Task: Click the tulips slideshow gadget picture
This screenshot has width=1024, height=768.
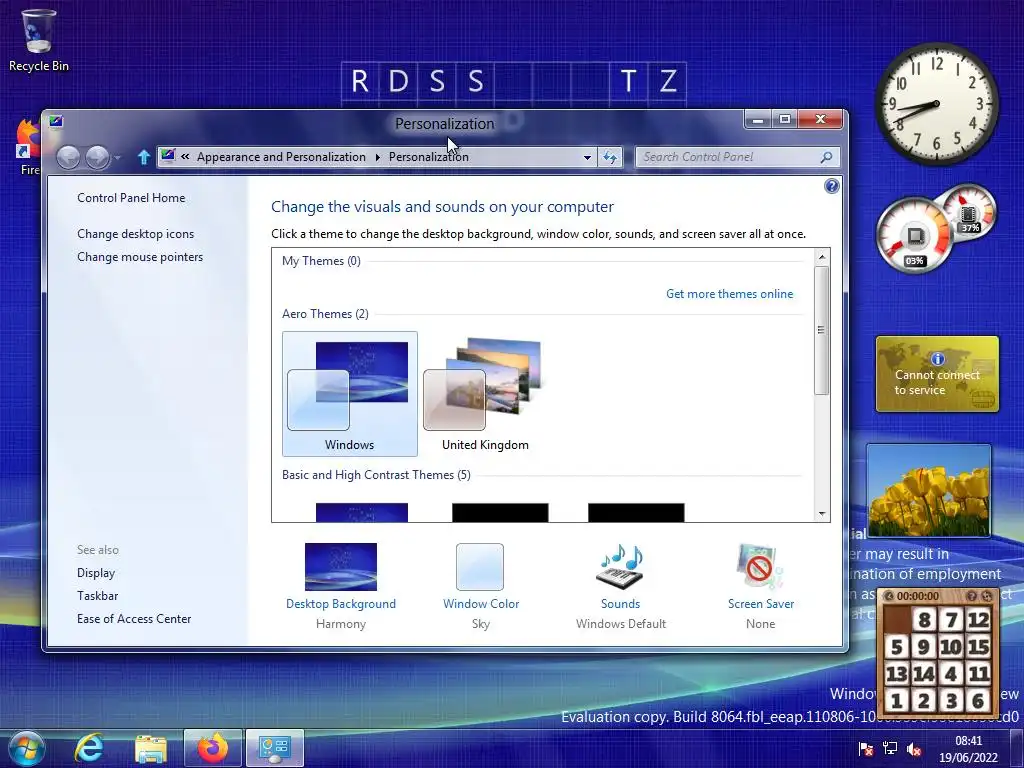Action: click(x=929, y=490)
